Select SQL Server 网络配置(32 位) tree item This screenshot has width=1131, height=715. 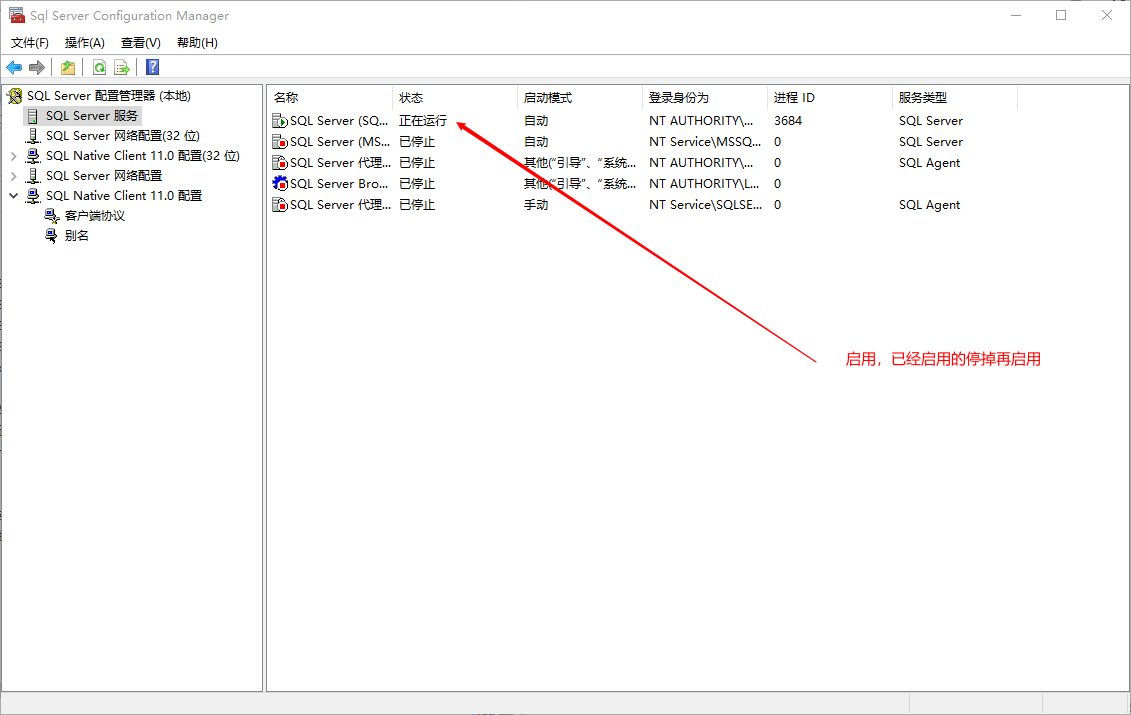[x=123, y=136]
